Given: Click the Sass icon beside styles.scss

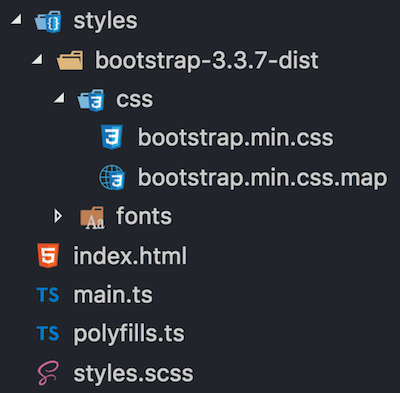Looking at the screenshot, I should 48,373.
